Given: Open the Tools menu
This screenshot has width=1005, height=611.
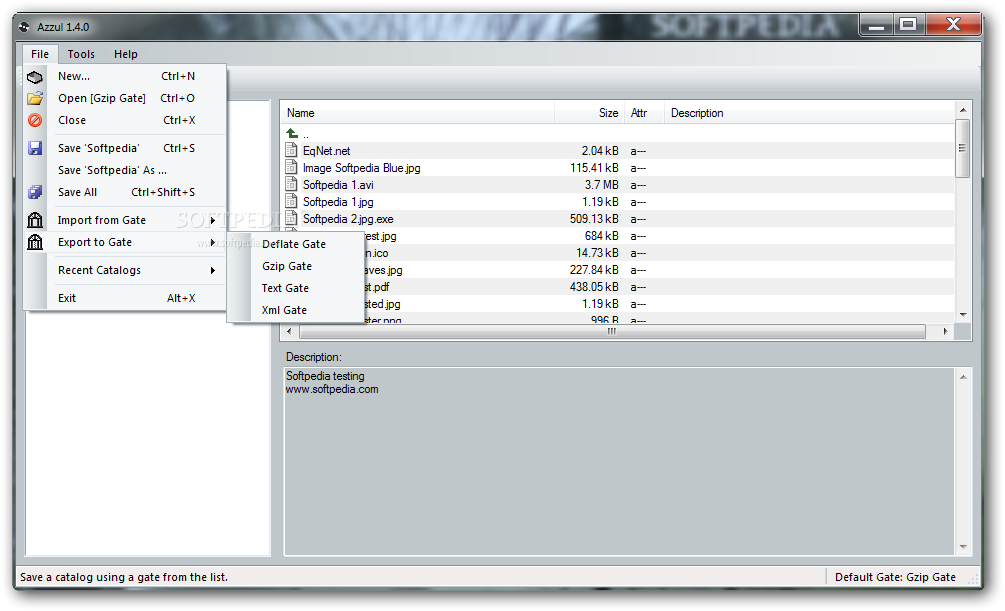Looking at the screenshot, I should (x=81, y=54).
